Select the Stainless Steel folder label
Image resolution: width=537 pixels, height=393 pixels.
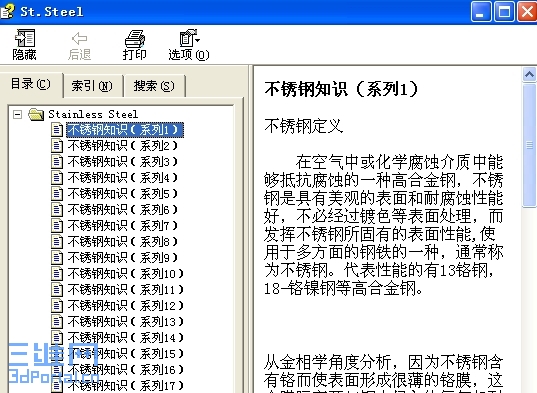click(93, 114)
